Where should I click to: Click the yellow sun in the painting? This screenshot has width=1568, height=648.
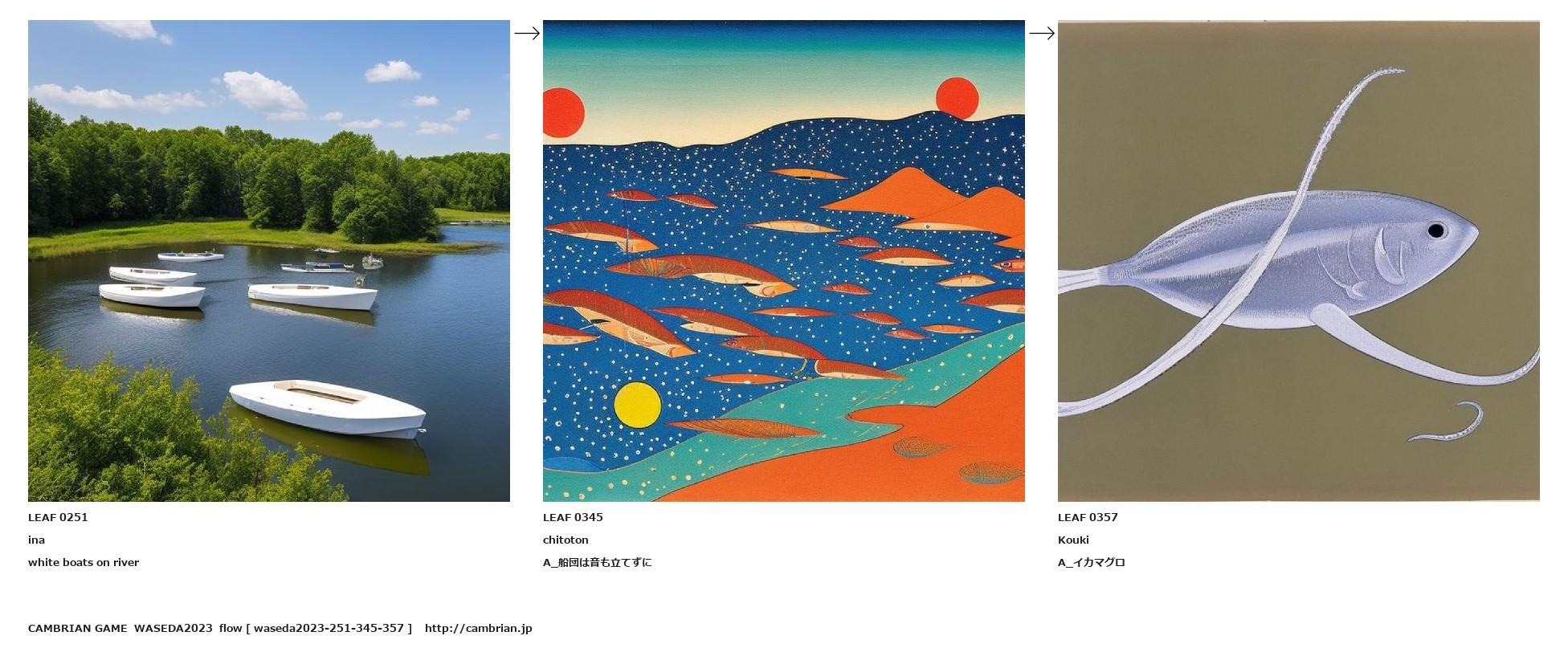pyautogui.click(x=638, y=406)
